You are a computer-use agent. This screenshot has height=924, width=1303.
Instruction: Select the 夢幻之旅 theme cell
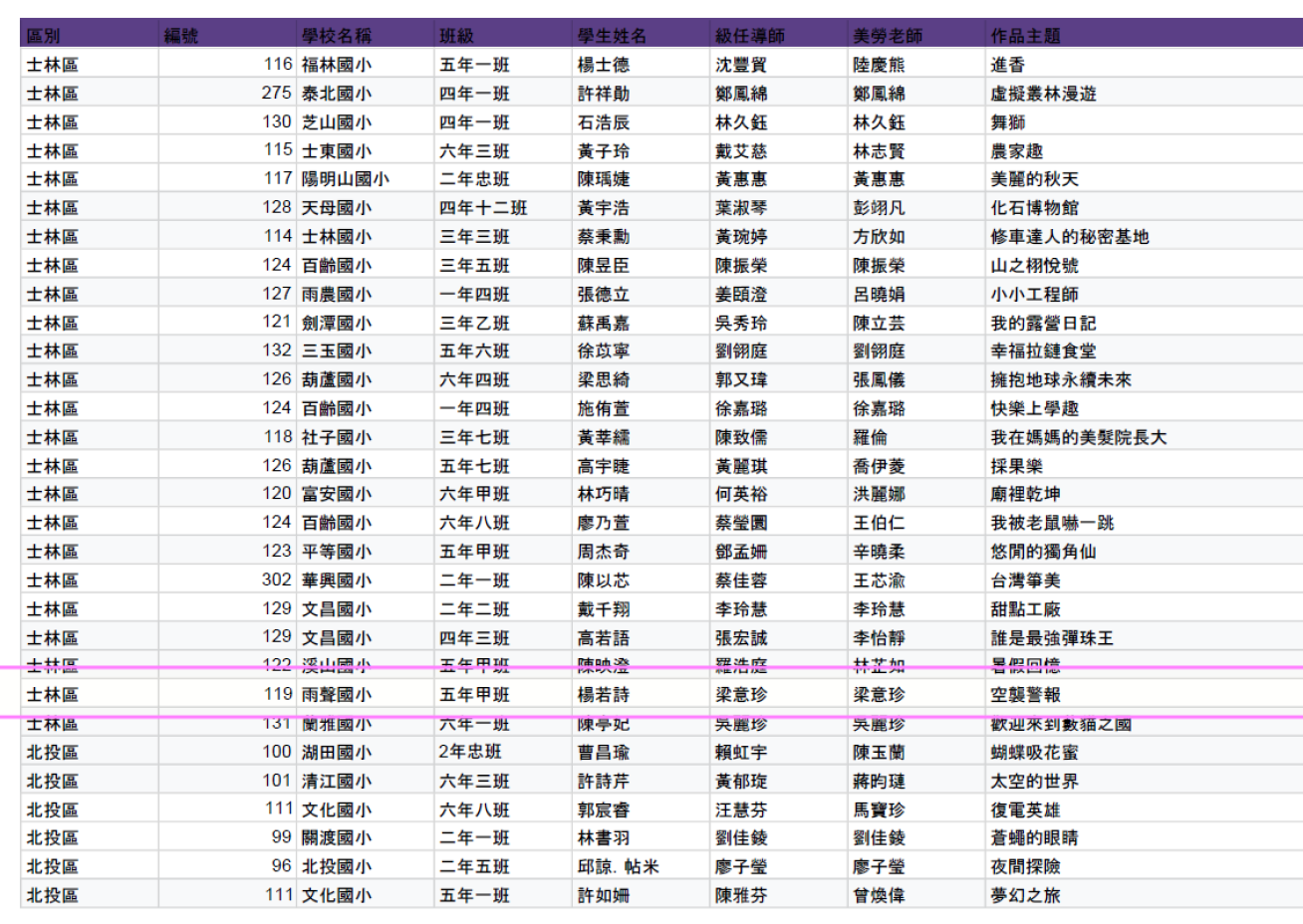[x=1025, y=895]
